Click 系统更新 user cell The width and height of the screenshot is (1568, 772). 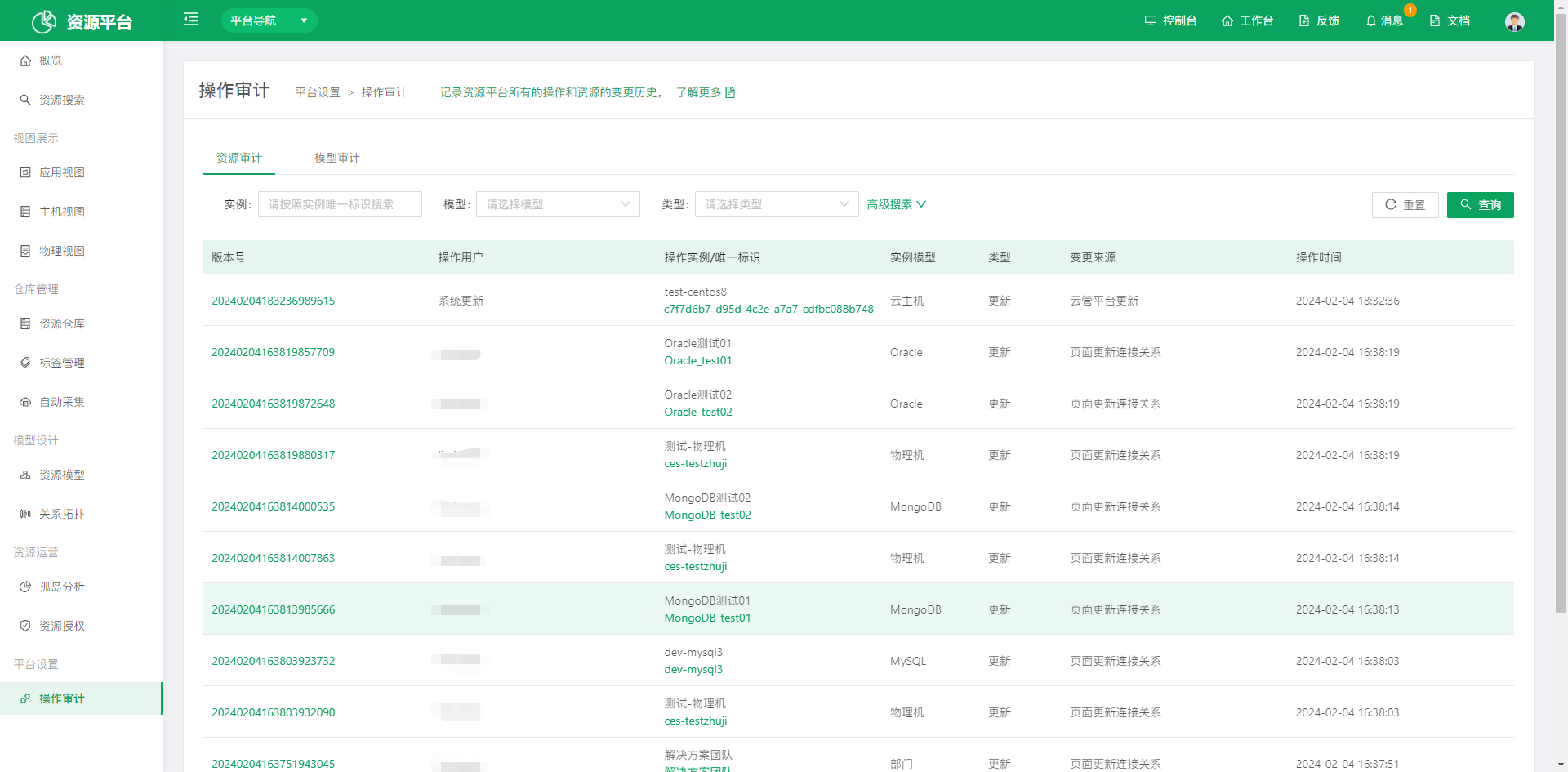[461, 301]
